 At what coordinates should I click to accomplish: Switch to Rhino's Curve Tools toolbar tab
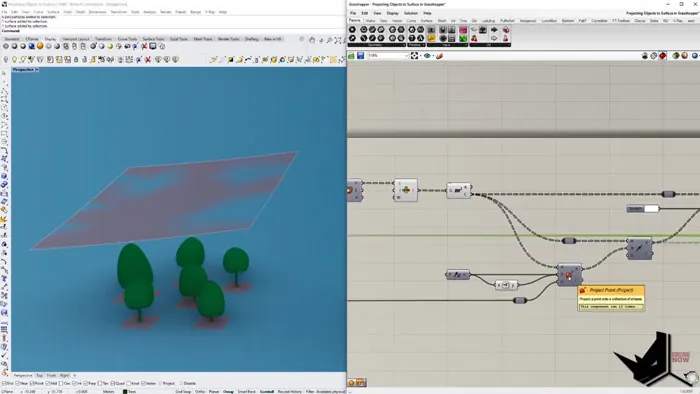pyautogui.click(x=127, y=39)
